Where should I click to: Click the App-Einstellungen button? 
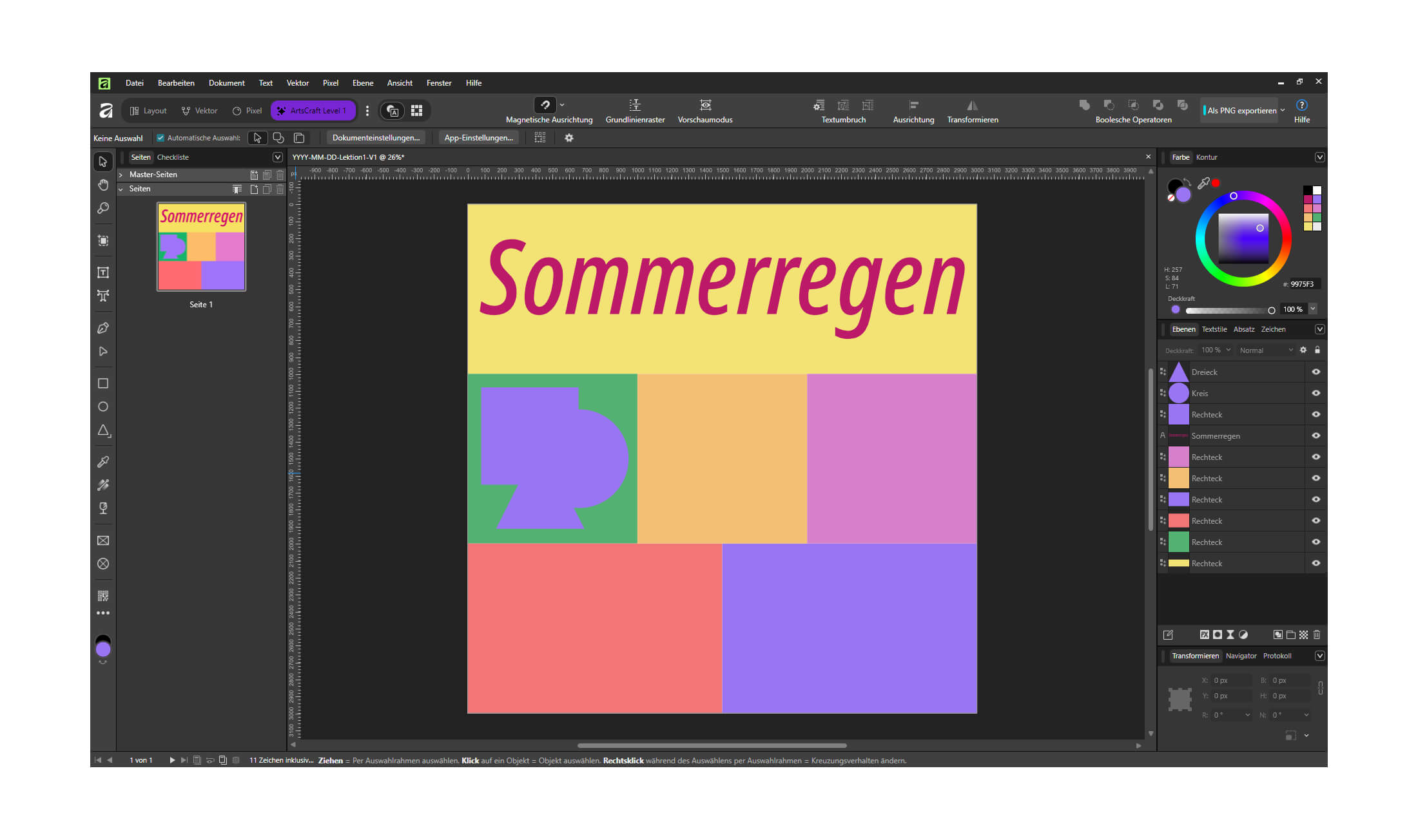479,138
